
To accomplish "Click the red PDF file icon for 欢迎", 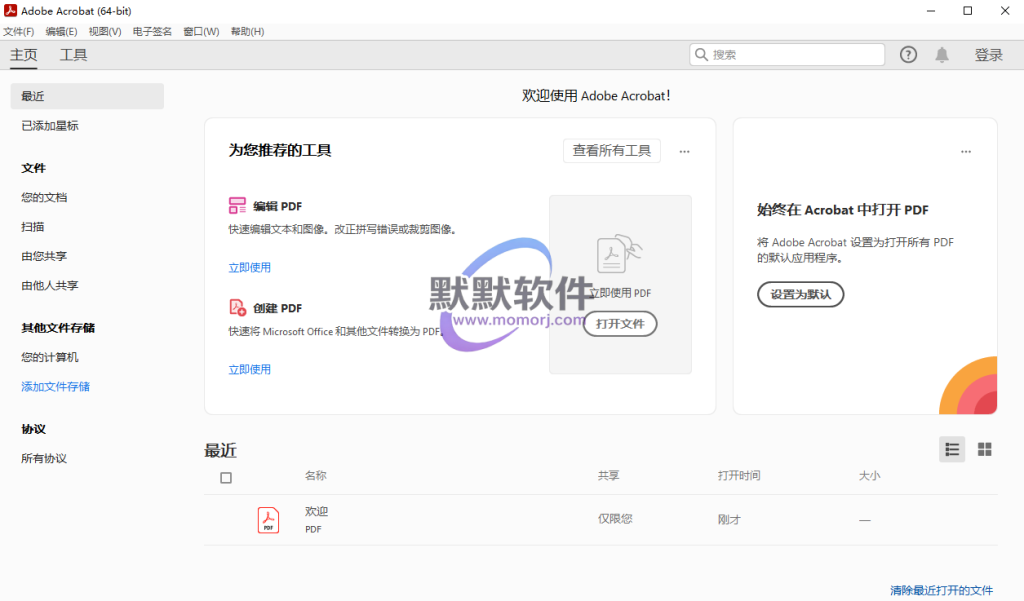I will pyautogui.click(x=268, y=520).
